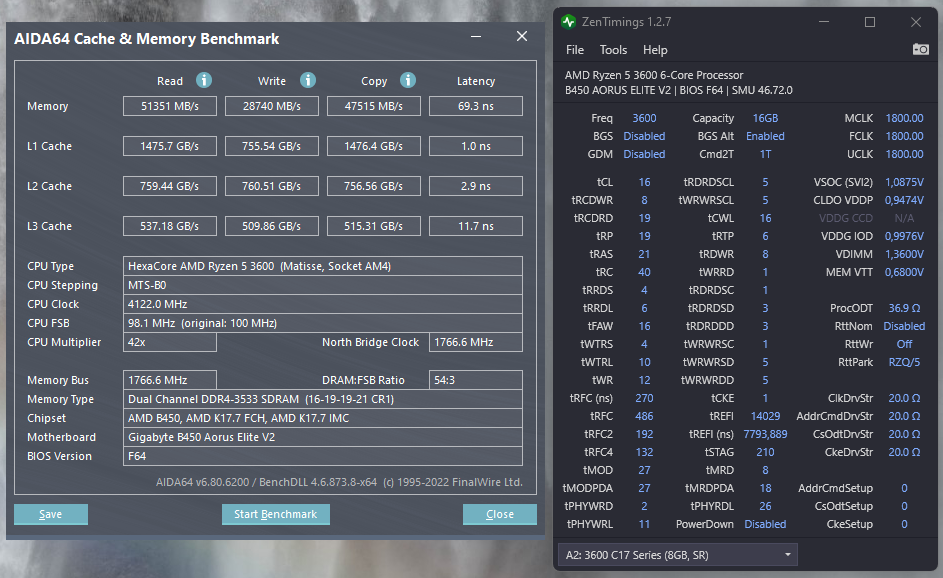Click the L3 Cache Copy 515.31 GB/s field
The image size is (943, 578).
coord(373,226)
